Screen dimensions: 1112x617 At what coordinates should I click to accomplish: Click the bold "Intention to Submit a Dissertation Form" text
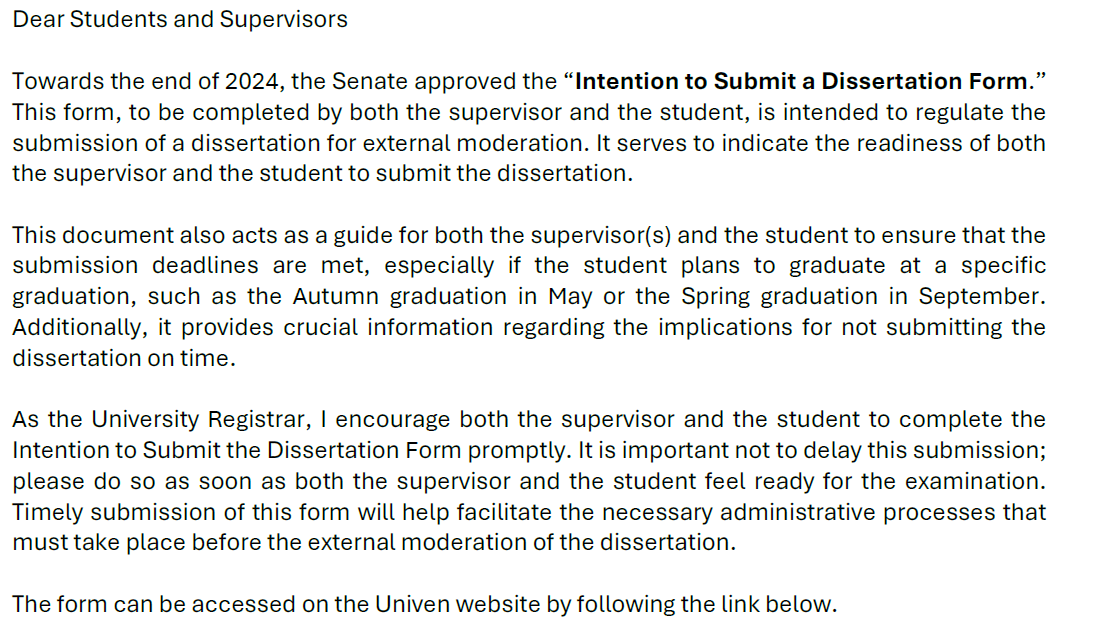click(x=801, y=82)
